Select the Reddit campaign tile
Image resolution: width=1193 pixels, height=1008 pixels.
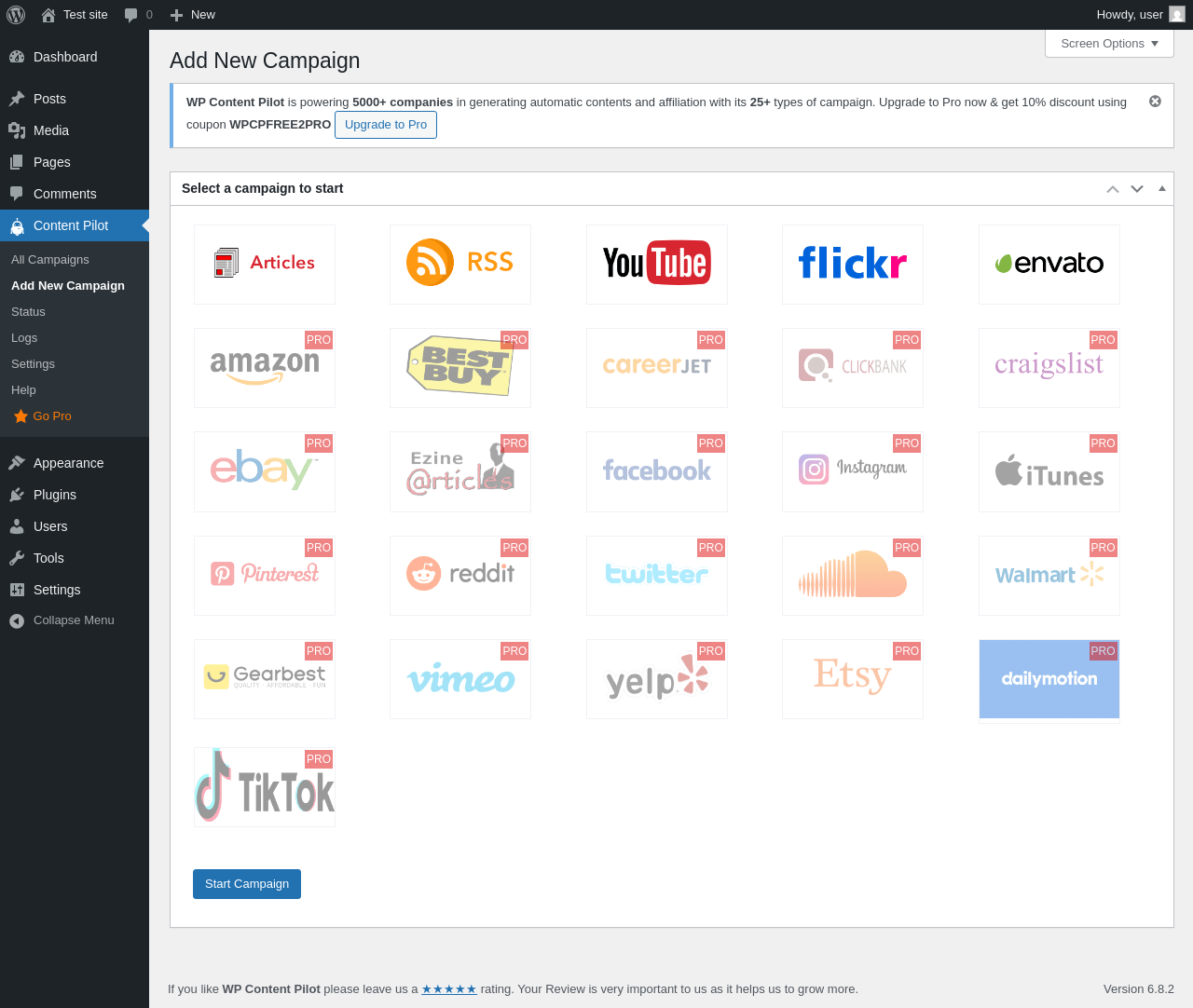coord(460,576)
